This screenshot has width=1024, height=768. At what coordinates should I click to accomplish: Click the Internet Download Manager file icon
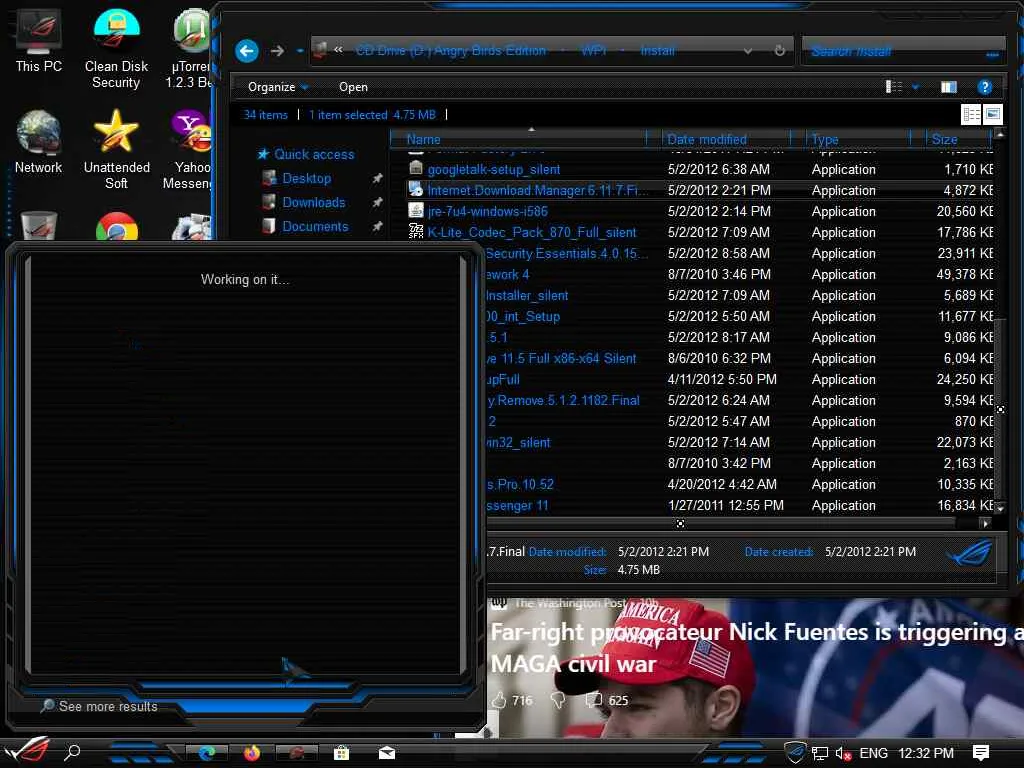(x=416, y=189)
